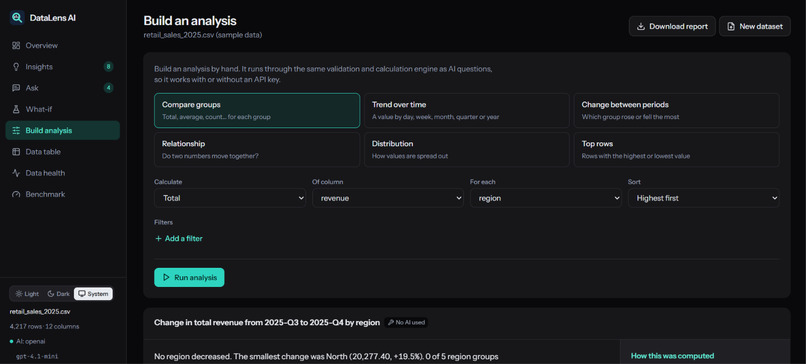
Task: Open the Calculate dropdown showing Total
Action: pos(230,198)
